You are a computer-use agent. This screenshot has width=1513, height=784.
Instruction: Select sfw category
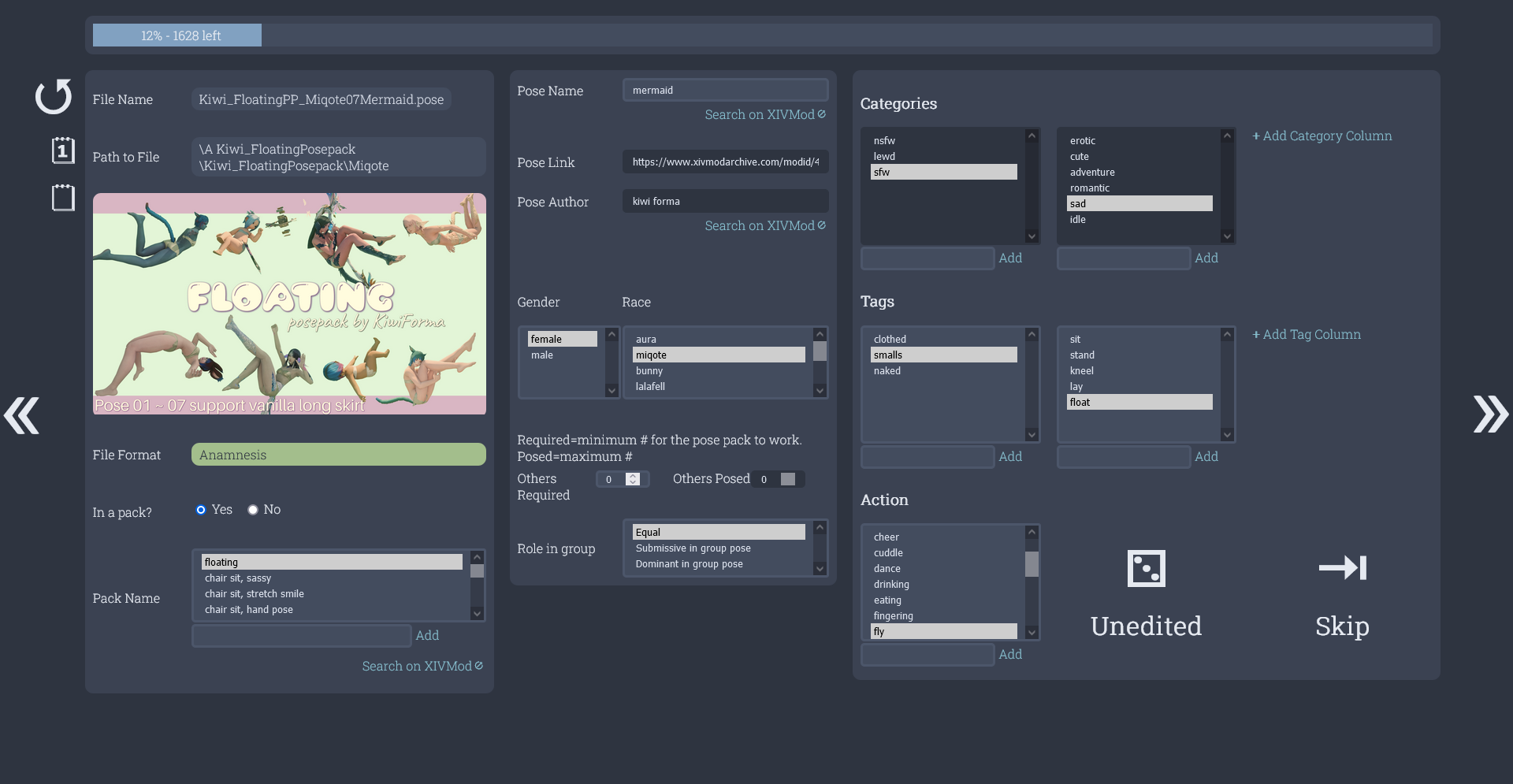[x=944, y=172]
